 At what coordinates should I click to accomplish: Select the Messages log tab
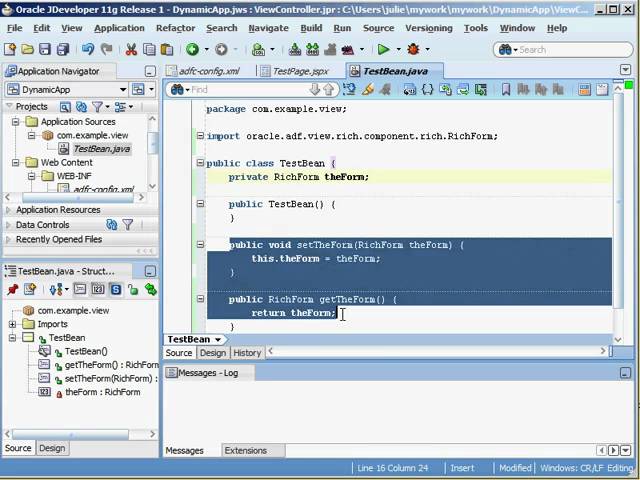click(x=184, y=451)
